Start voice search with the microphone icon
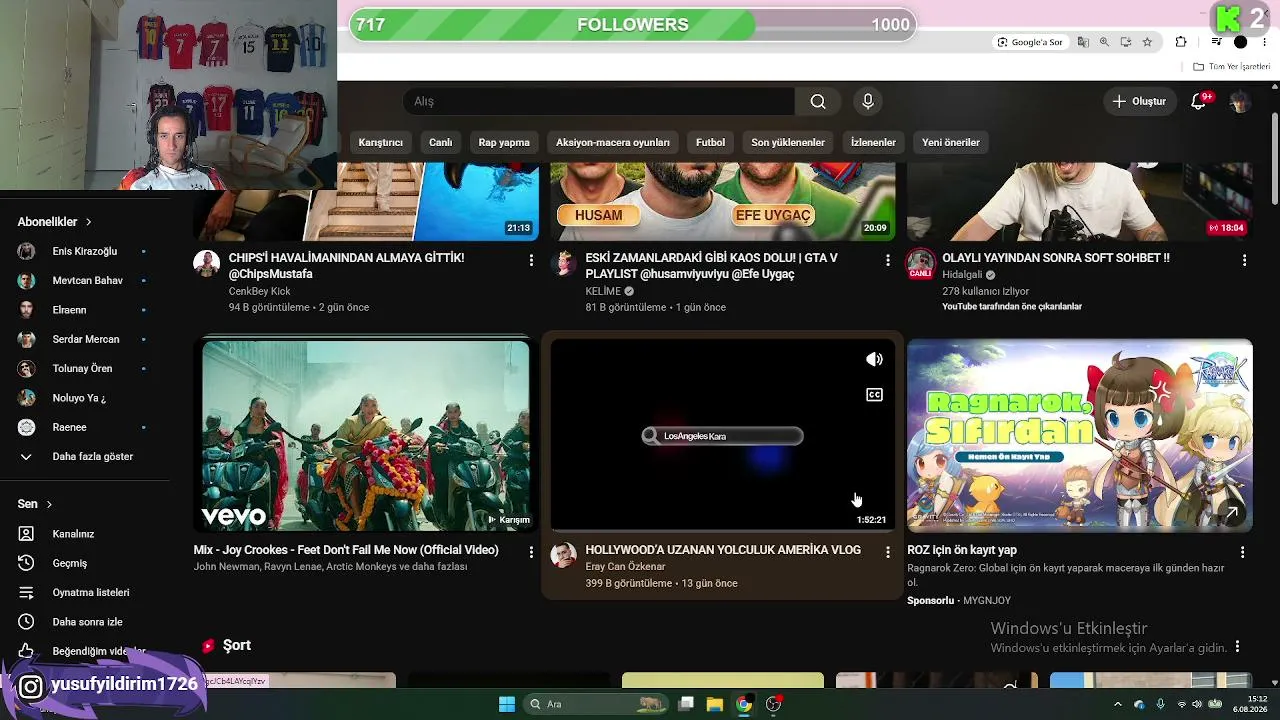The width and height of the screenshot is (1280, 720). pyautogui.click(x=868, y=101)
